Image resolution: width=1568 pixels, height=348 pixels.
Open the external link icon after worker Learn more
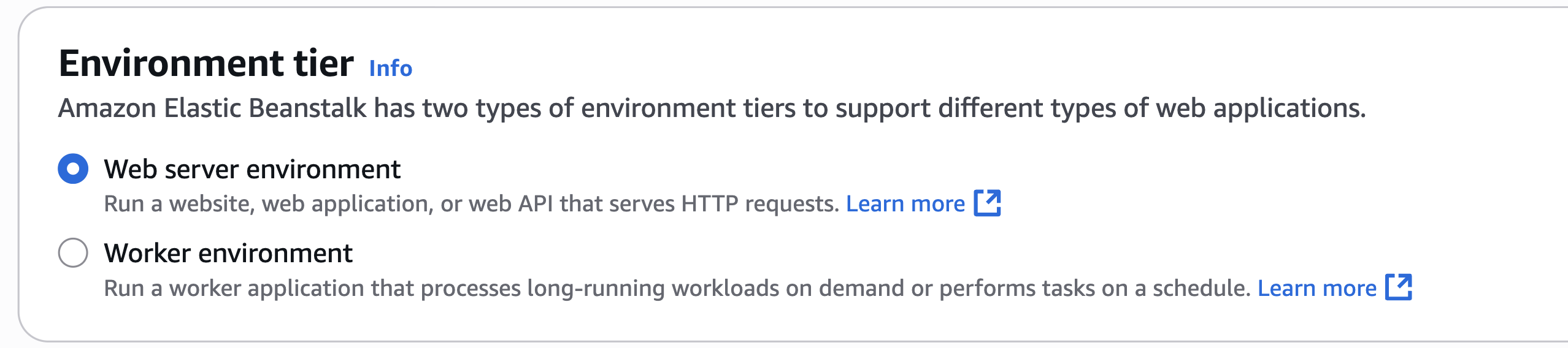click(x=1399, y=287)
